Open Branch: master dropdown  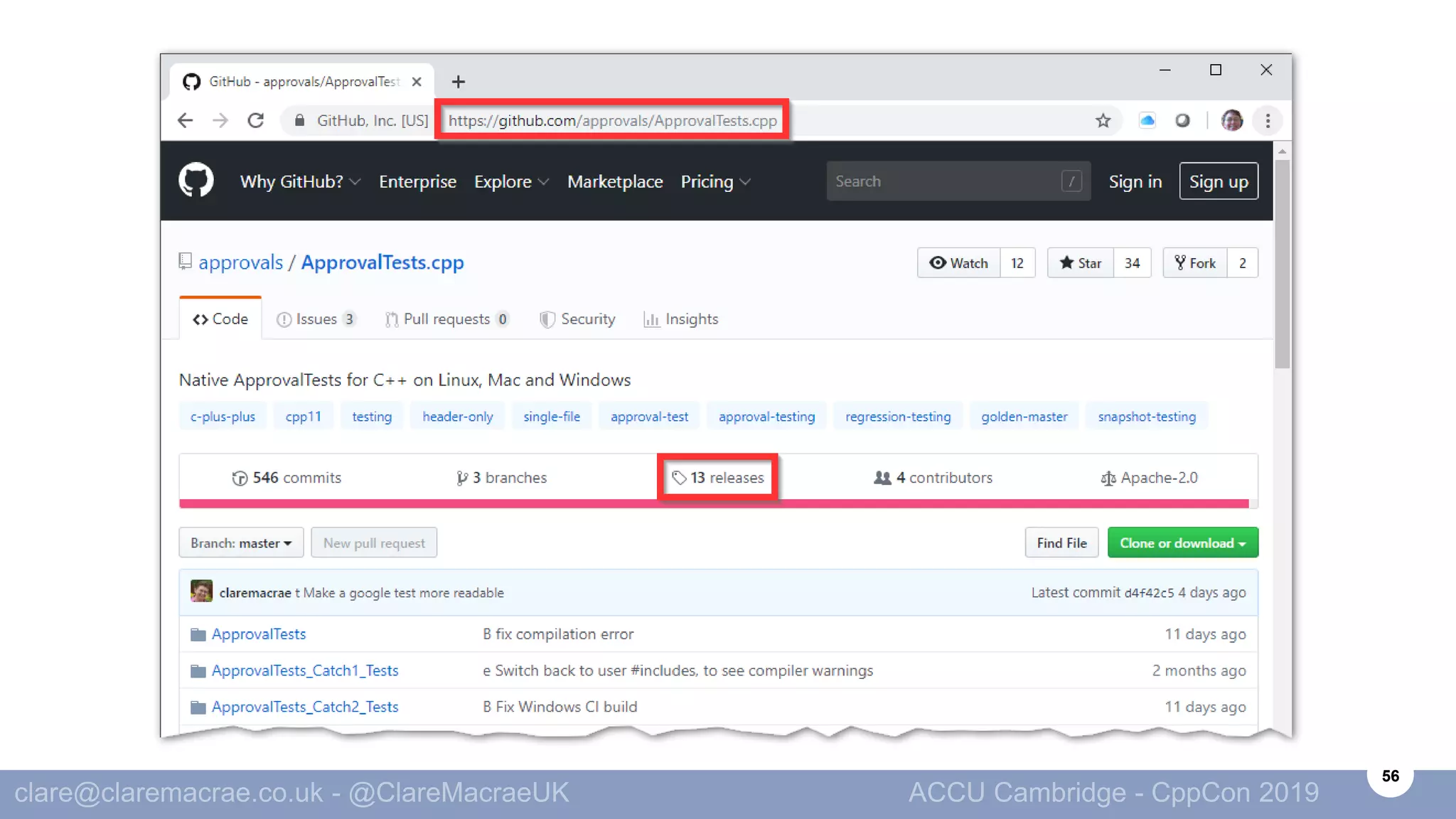pyautogui.click(x=241, y=543)
